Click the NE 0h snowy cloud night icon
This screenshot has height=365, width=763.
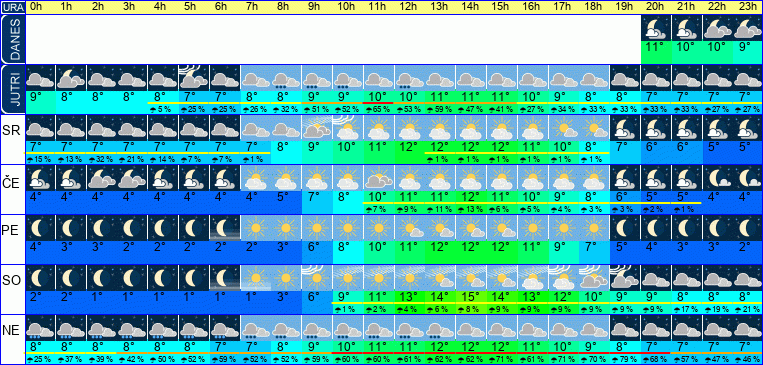40,328
